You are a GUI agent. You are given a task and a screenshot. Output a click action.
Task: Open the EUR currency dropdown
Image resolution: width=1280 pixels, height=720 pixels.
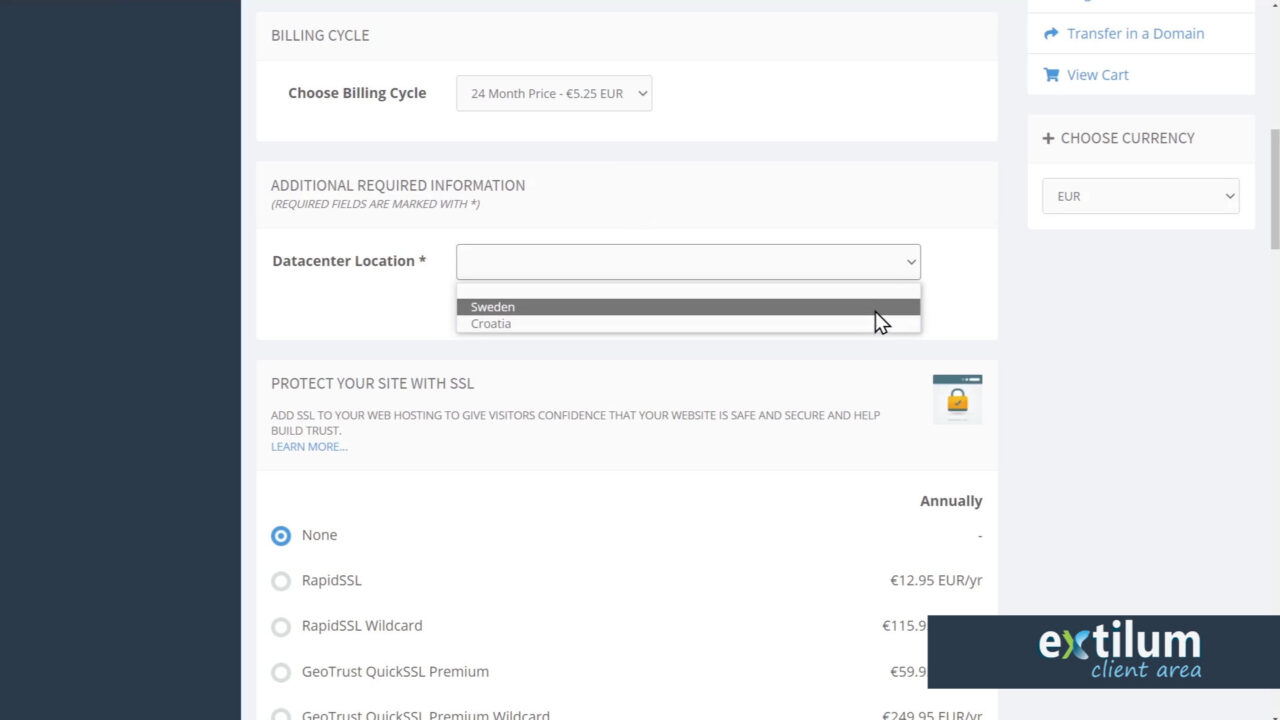pos(1141,196)
